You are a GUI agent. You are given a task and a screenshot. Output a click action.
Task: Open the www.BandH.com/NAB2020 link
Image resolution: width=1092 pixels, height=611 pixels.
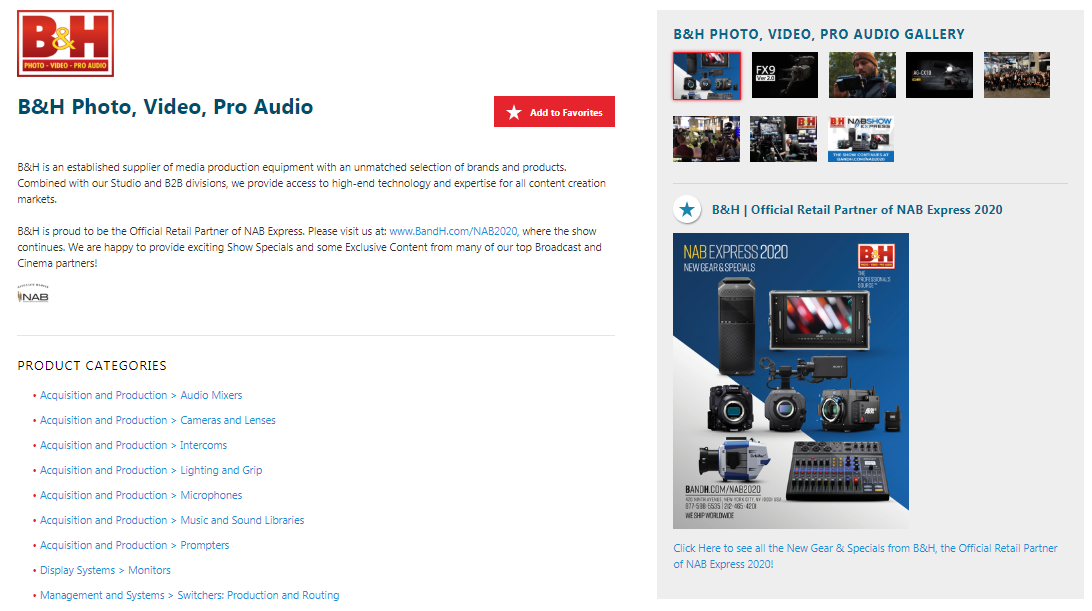(x=453, y=231)
